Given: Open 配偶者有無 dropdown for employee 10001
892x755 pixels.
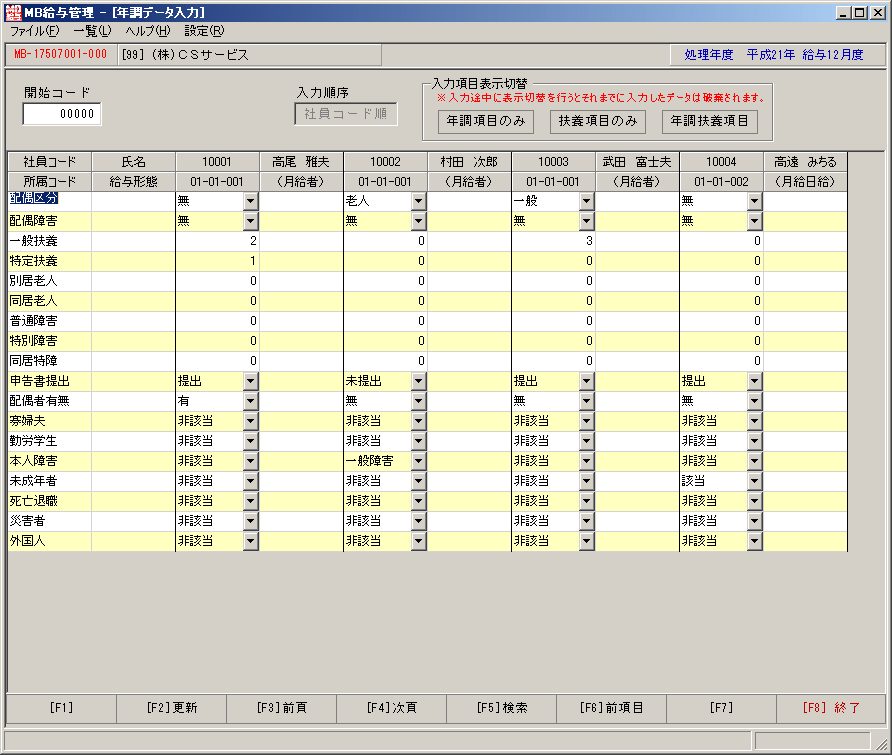Looking at the screenshot, I should (251, 401).
